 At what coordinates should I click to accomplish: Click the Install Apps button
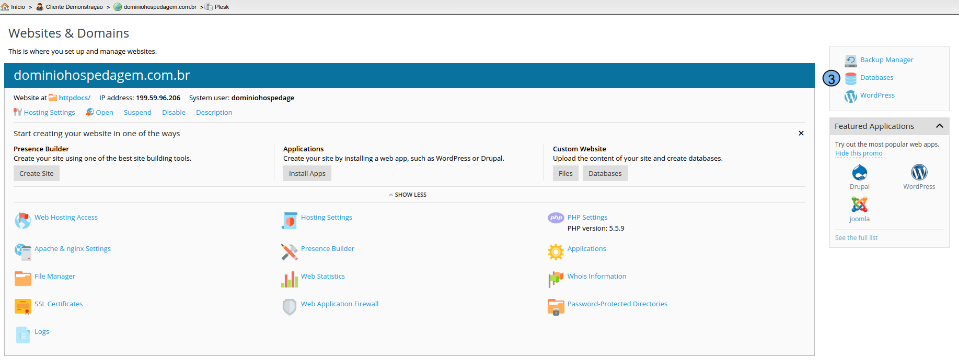(x=307, y=173)
